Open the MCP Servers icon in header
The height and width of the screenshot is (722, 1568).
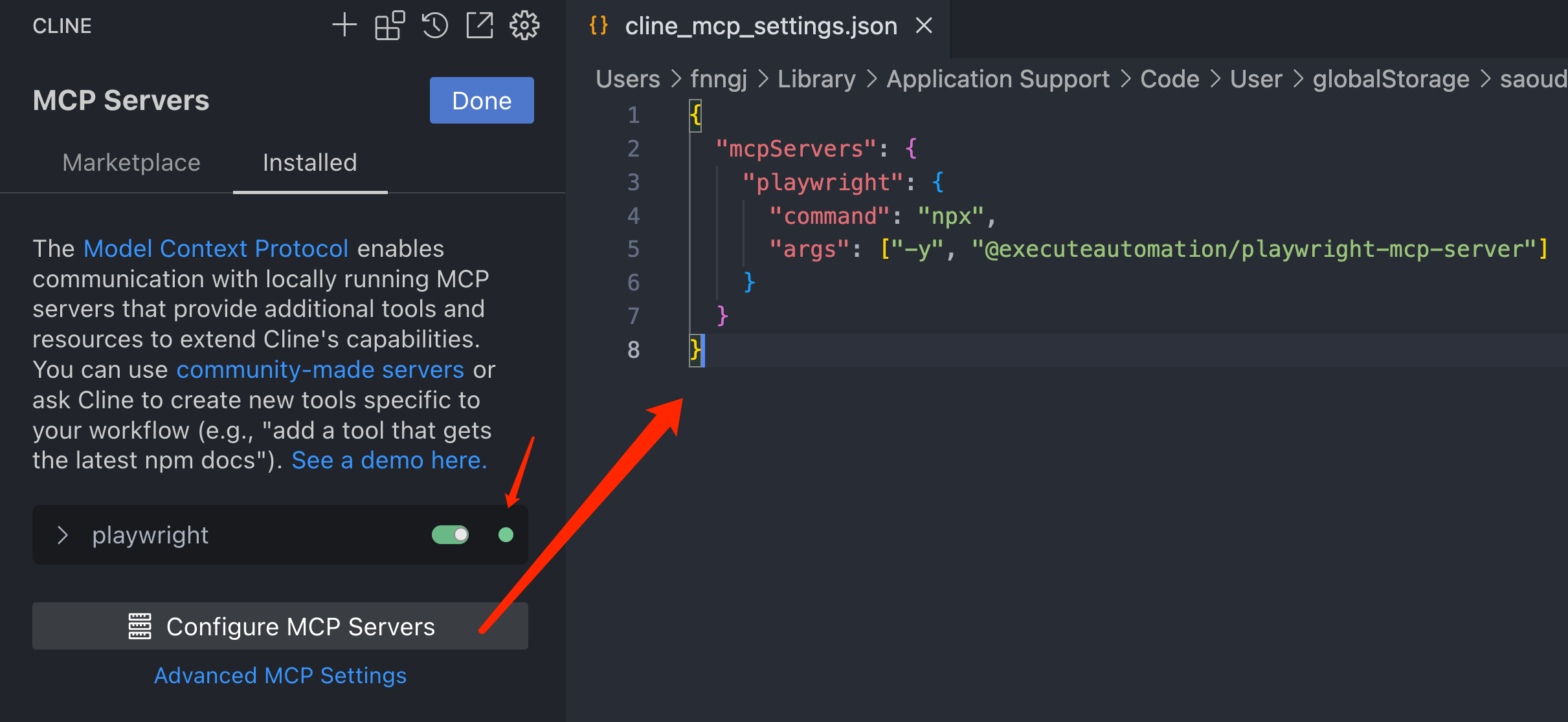point(390,26)
